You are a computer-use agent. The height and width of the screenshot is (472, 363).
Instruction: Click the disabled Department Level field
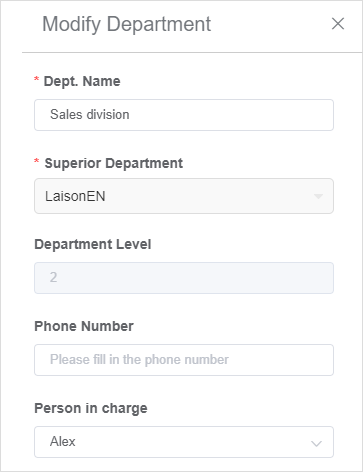184,278
